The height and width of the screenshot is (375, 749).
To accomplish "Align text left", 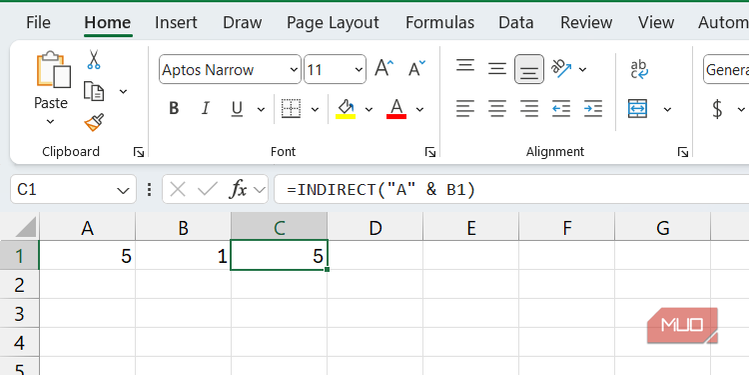I will (465, 109).
